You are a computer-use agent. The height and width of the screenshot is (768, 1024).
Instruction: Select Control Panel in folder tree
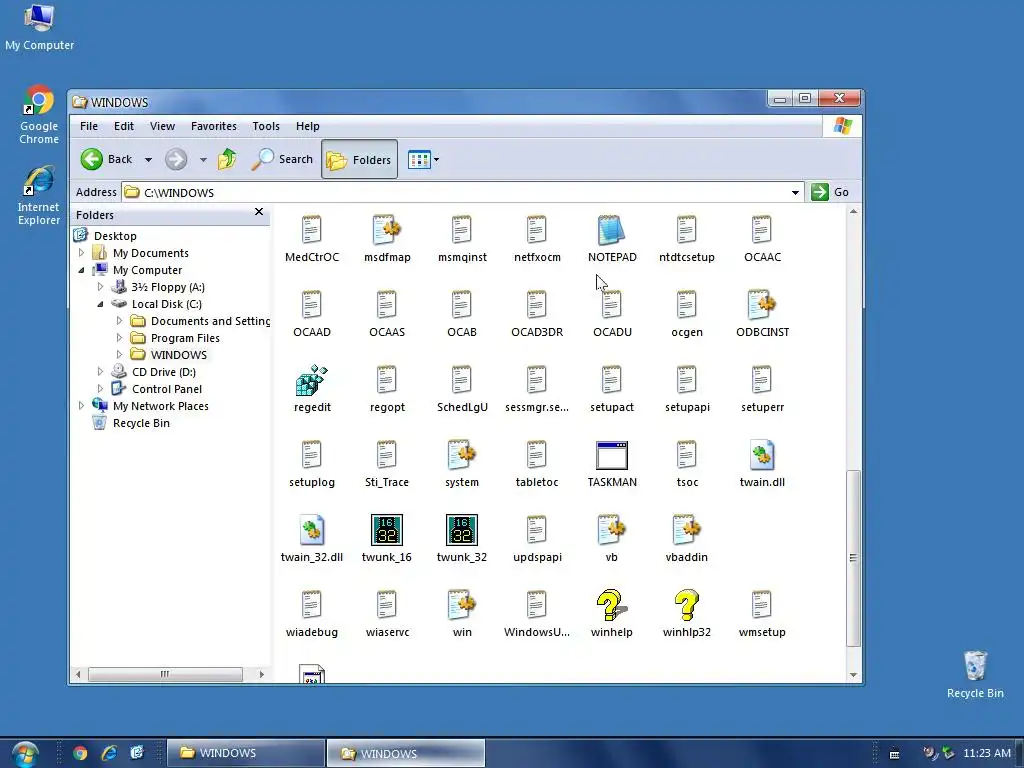(x=167, y=389)
